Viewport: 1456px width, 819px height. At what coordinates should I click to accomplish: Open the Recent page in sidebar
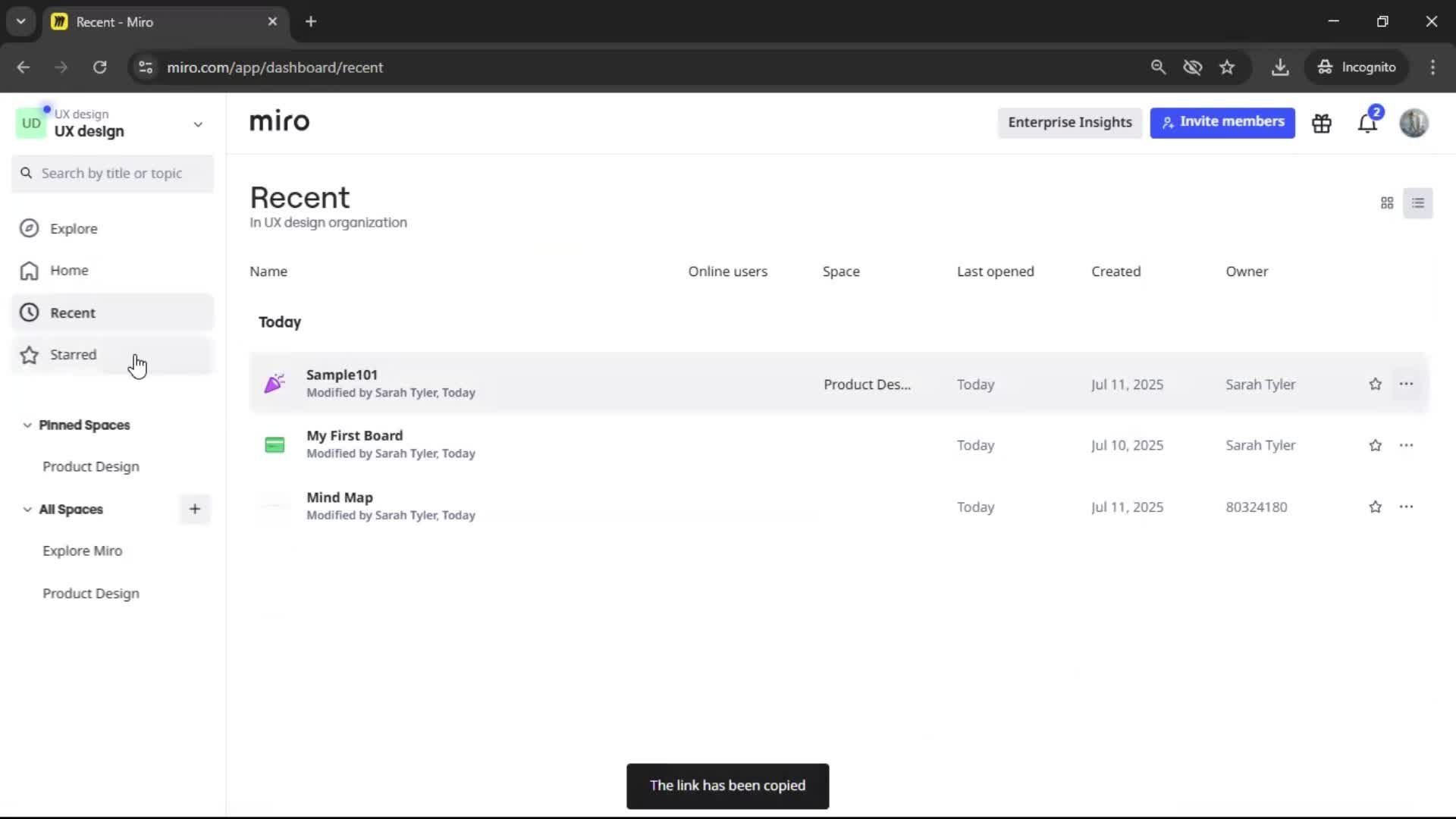[112, 312]
